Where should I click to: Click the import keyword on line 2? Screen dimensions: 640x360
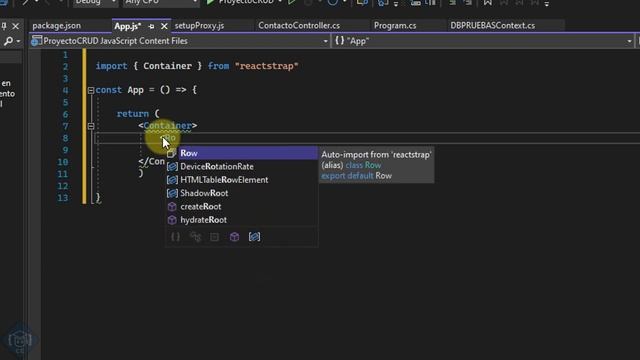pyautogui.click(x=111, y=66)
